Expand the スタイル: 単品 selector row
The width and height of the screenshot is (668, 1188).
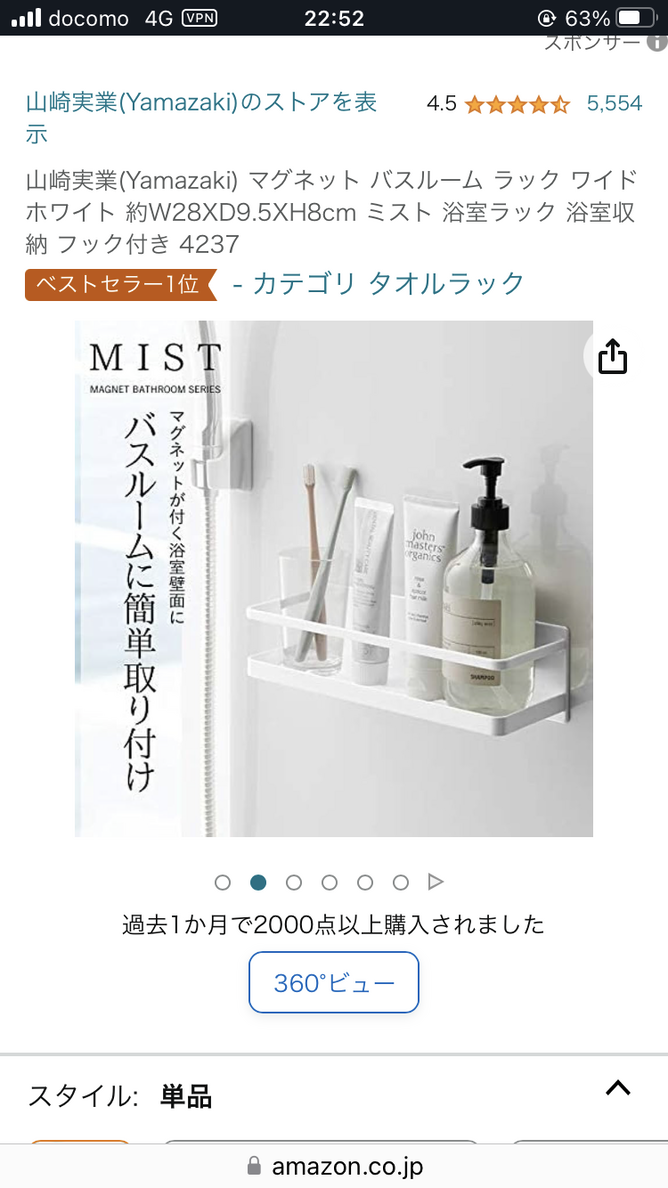tap(334, 1096)
